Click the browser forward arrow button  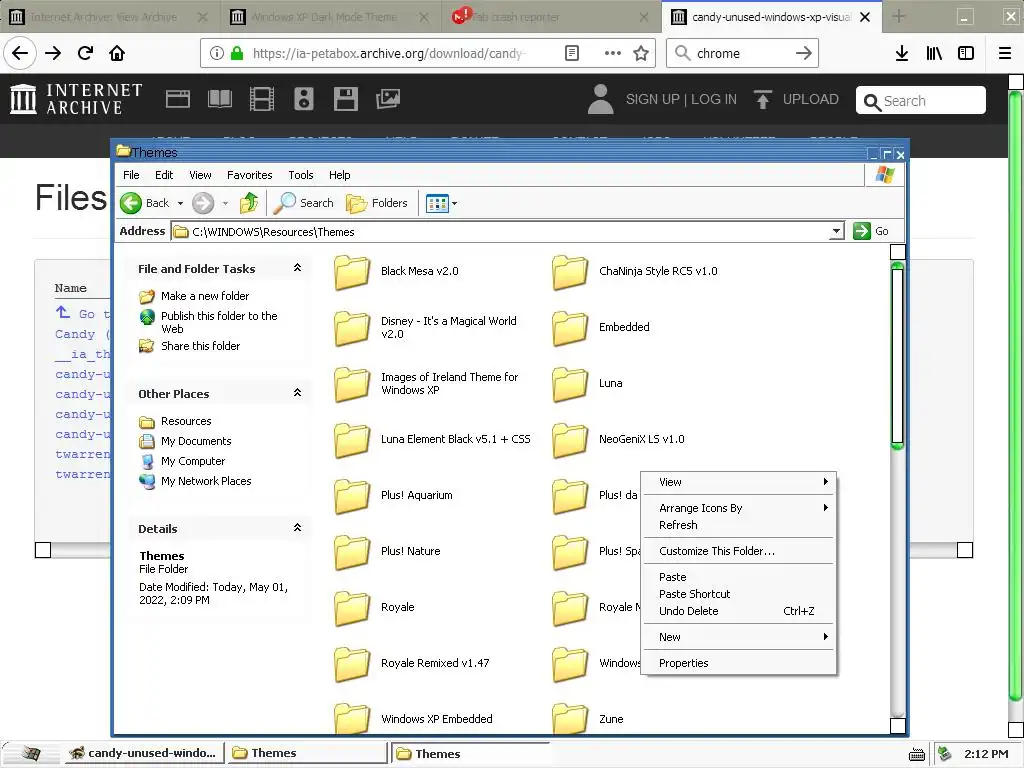(53, 53)
